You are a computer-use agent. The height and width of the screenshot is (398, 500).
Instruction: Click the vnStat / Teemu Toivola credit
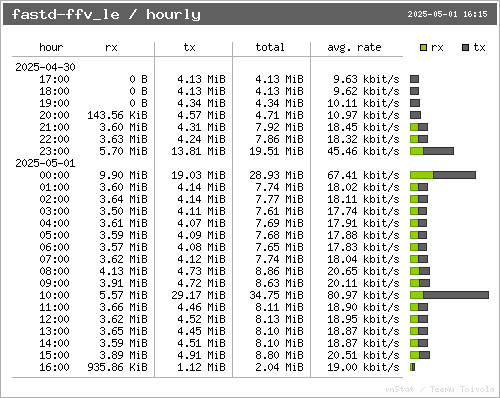coord(440,389)
